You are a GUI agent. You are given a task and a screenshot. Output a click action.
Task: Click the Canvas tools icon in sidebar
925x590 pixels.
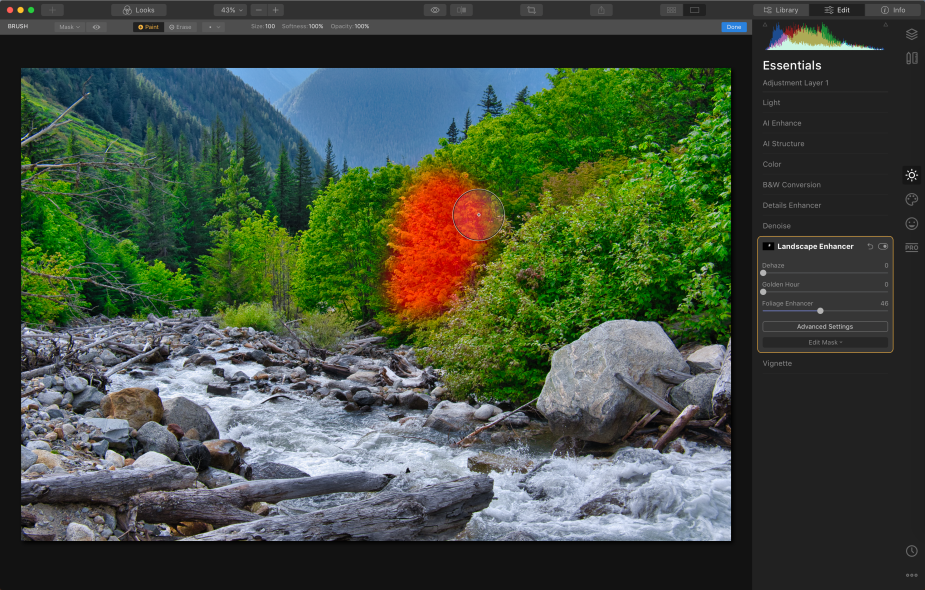[911, 58]
